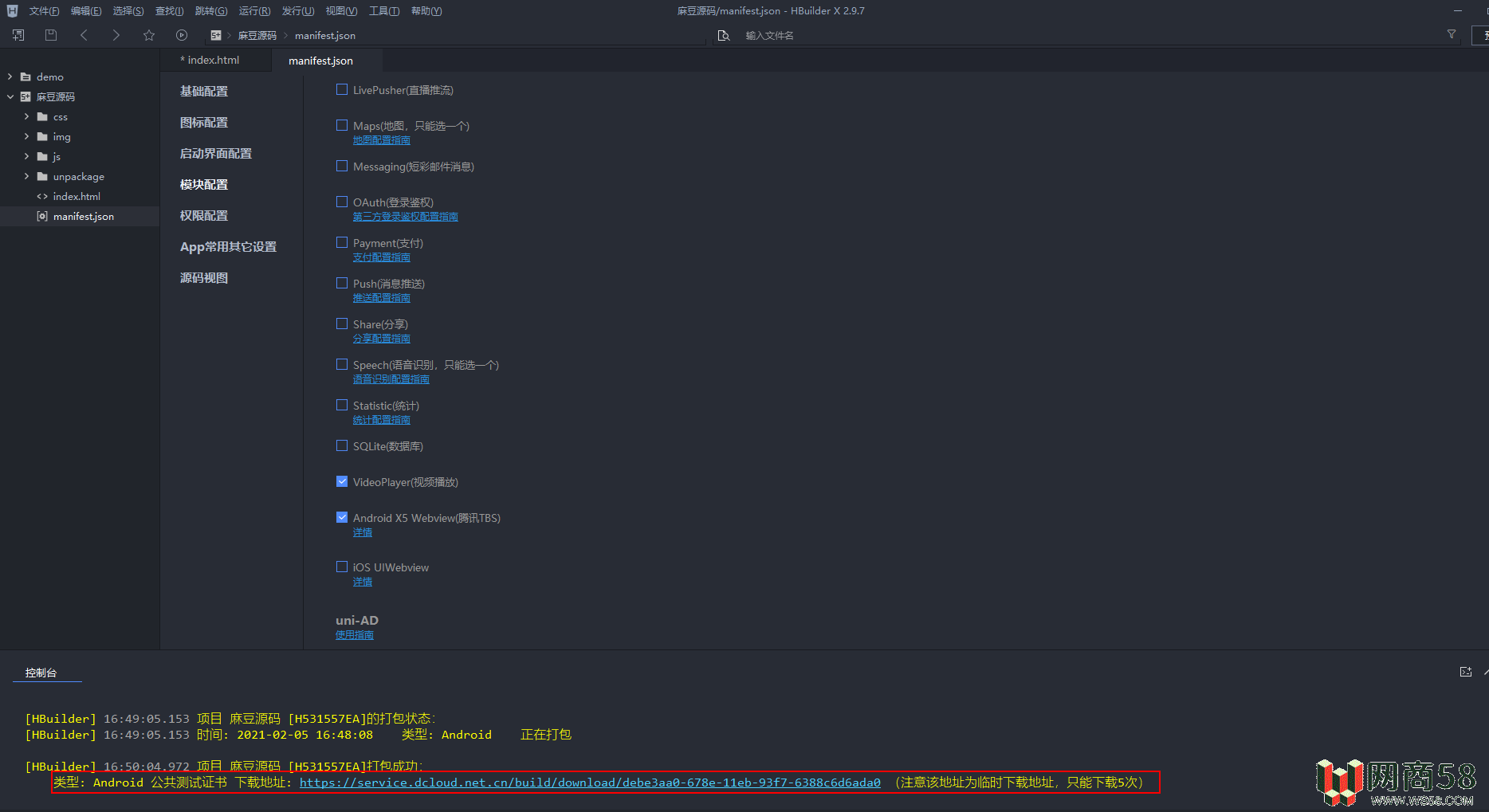Open the 发行(U) menu

[297, 11]
